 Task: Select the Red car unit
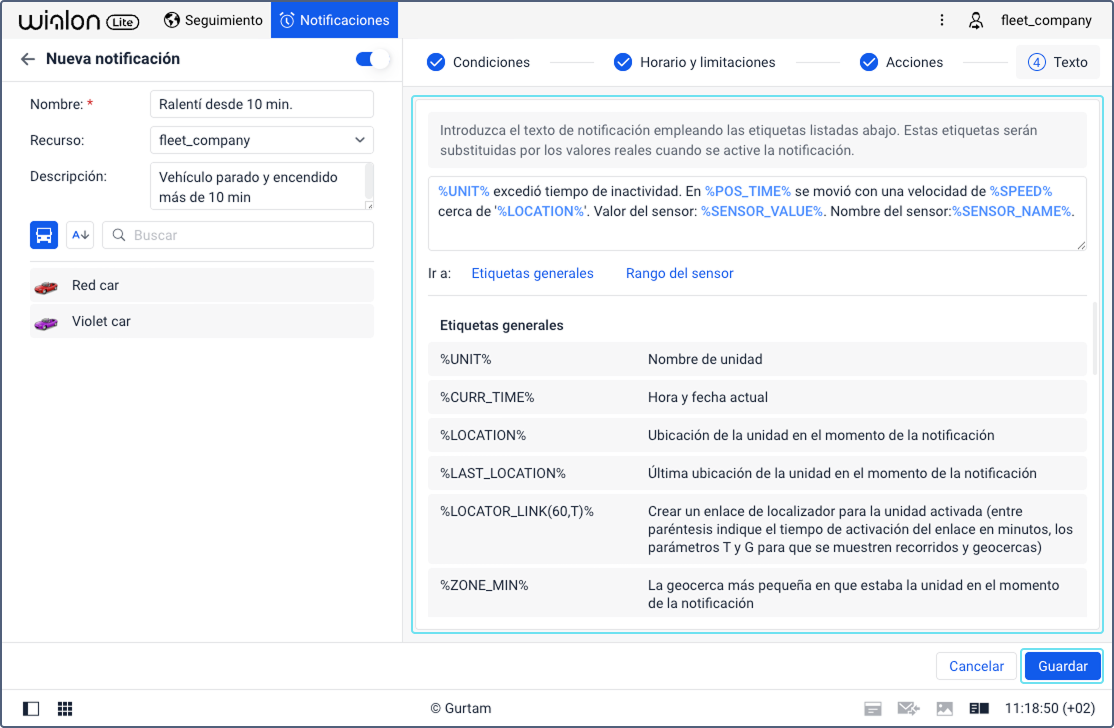click(x=202, y=286)
